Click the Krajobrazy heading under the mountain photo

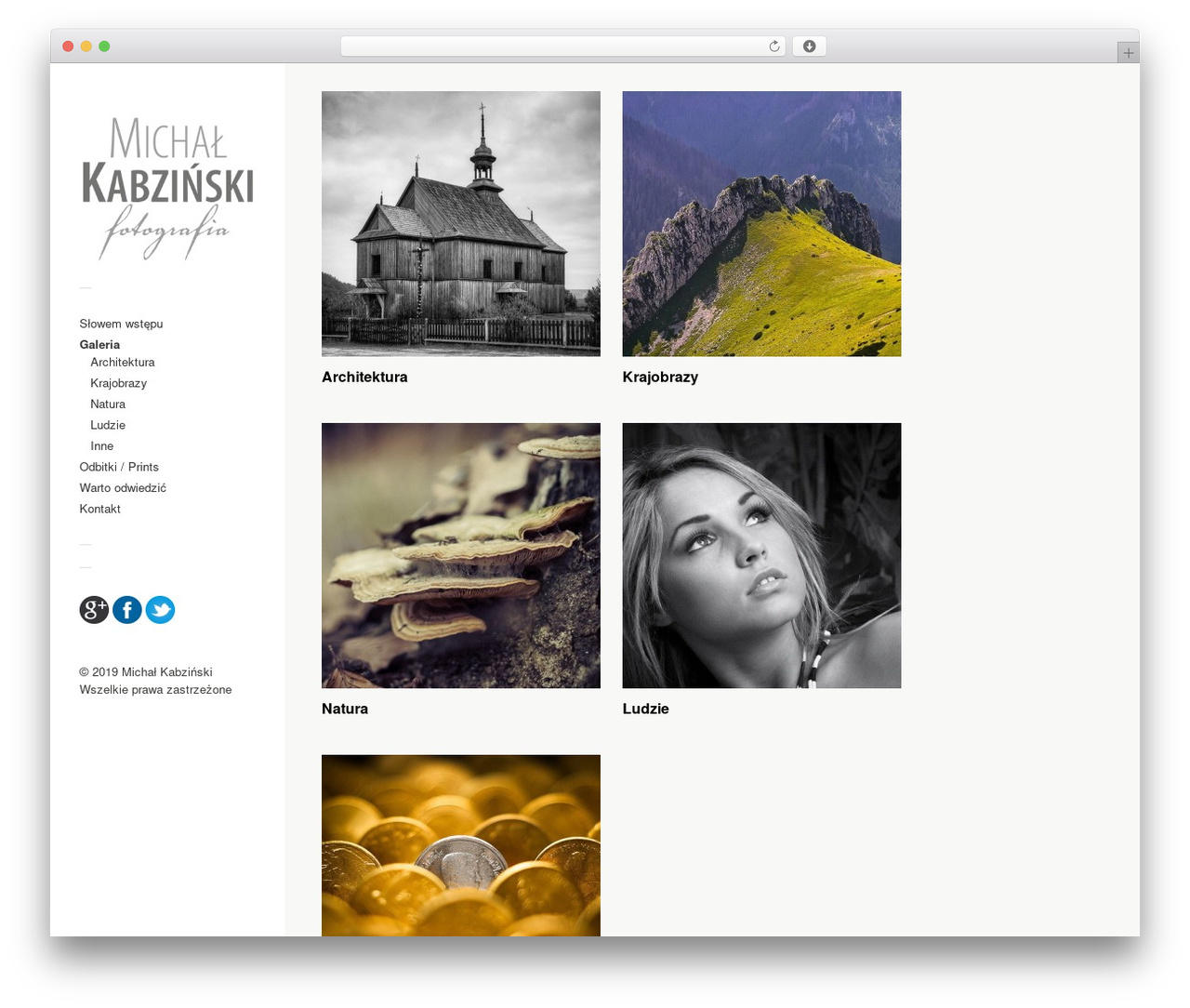coord(660,377)
